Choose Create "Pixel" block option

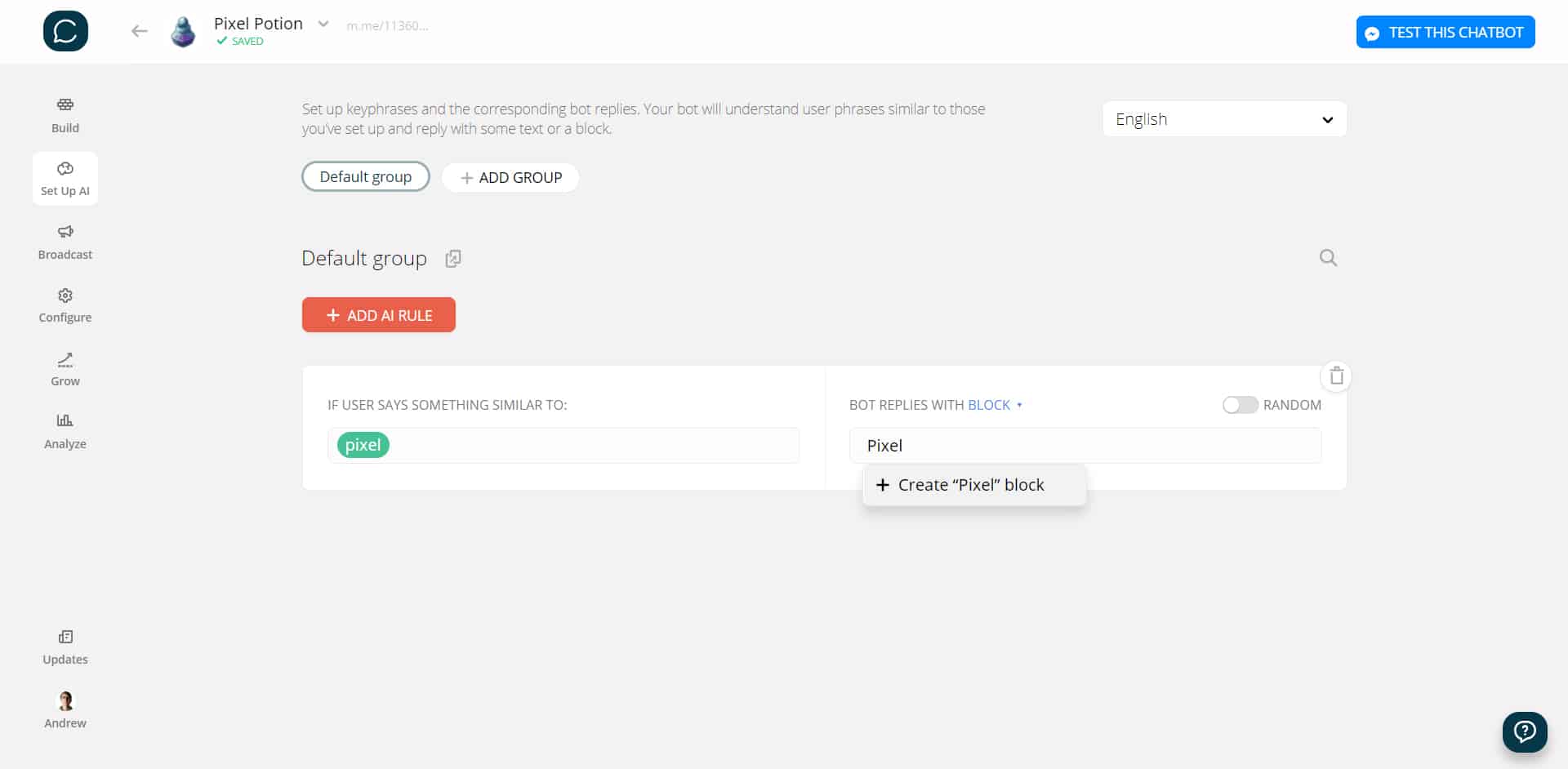click(x=974, y=485)
